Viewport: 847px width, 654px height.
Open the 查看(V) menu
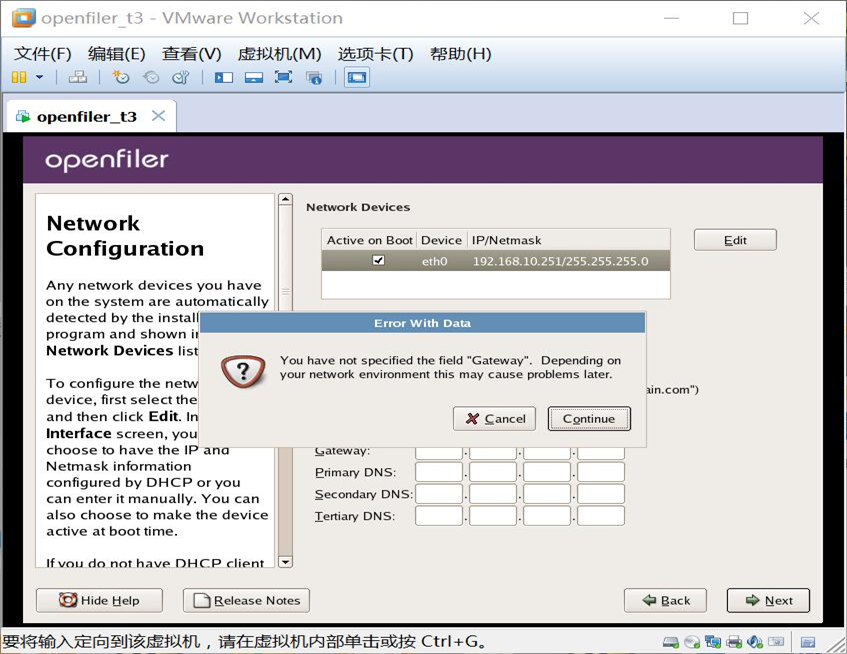191,53
